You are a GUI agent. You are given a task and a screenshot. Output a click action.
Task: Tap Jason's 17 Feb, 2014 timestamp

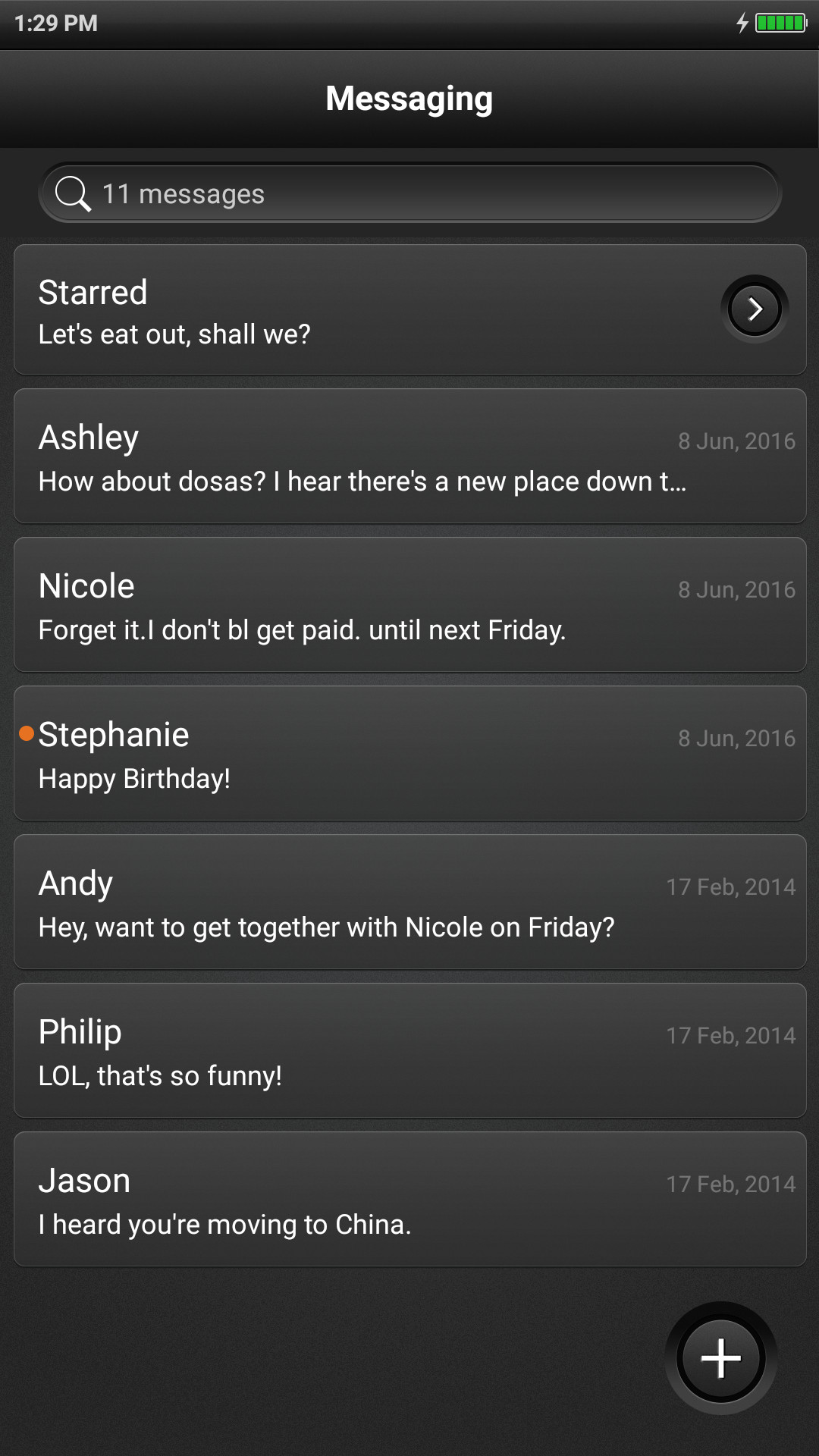click(x=730, y=1185)
